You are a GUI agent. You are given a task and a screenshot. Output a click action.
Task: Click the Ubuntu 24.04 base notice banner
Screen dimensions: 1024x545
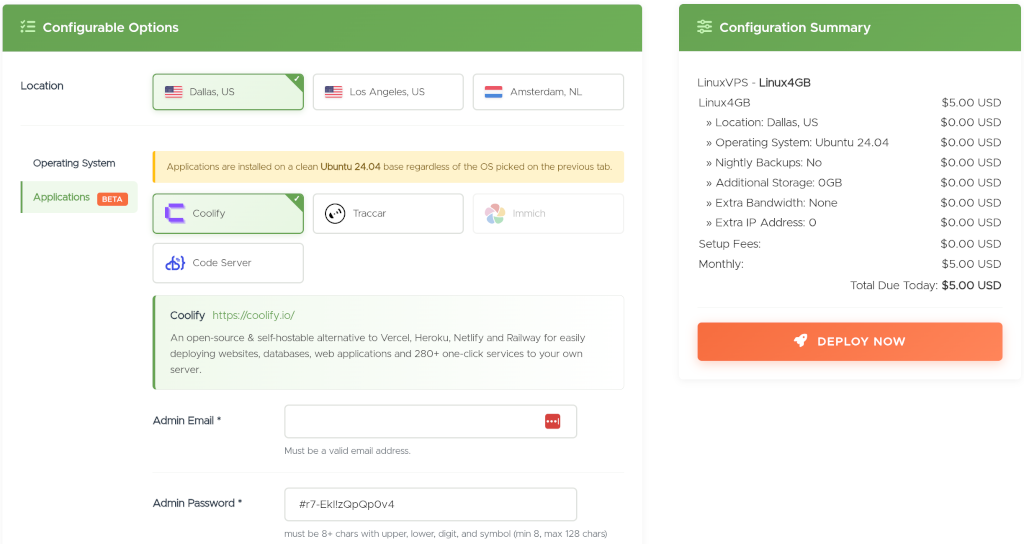(x=389, y=167)
